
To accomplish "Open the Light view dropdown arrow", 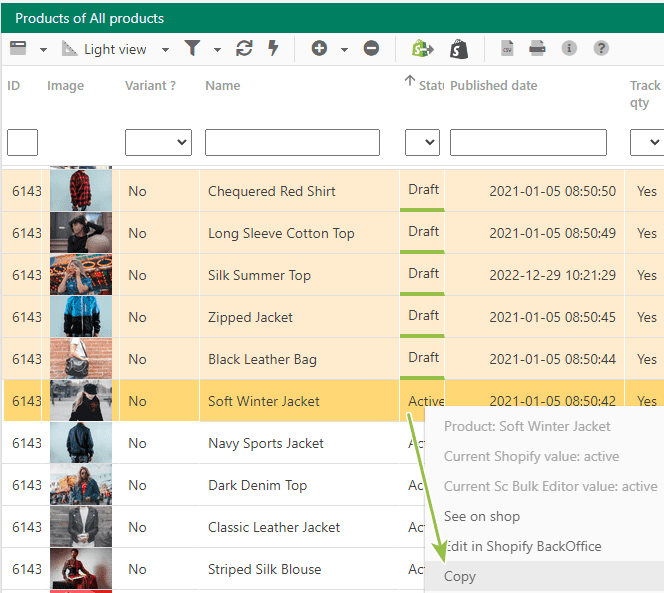I will (166, 50).
